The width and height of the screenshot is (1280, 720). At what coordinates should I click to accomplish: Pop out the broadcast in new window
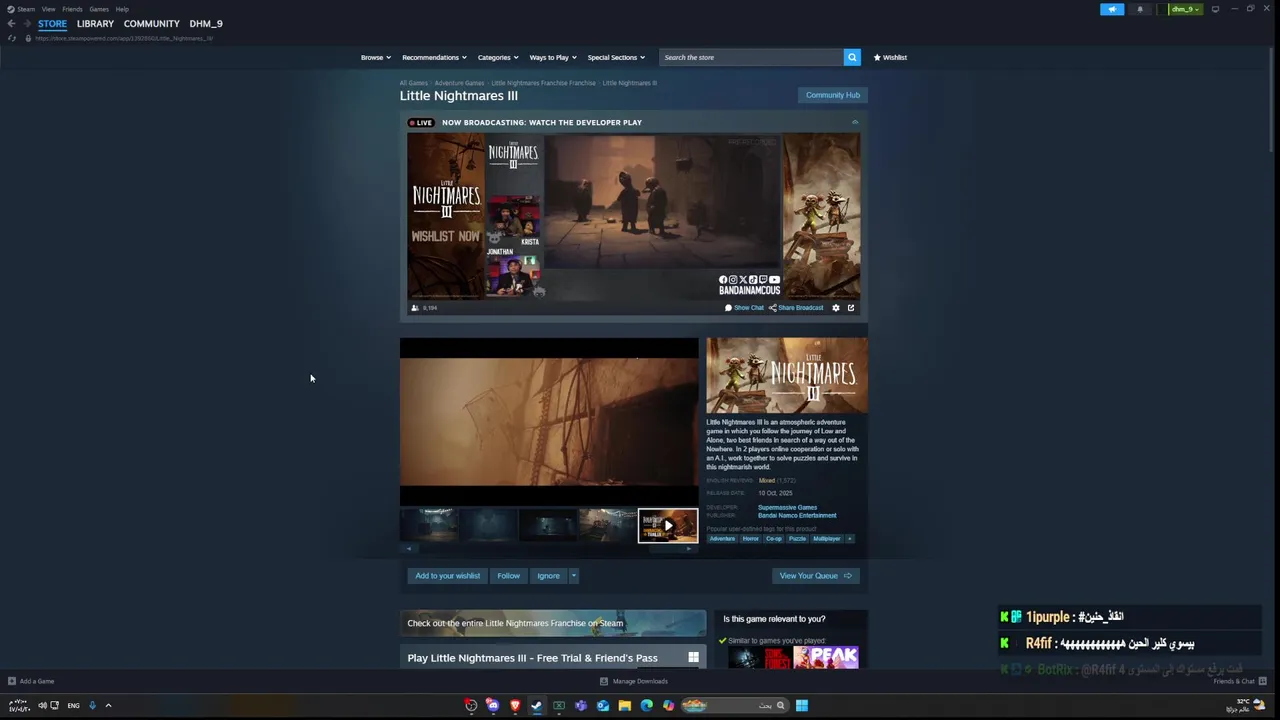[851, 308]
